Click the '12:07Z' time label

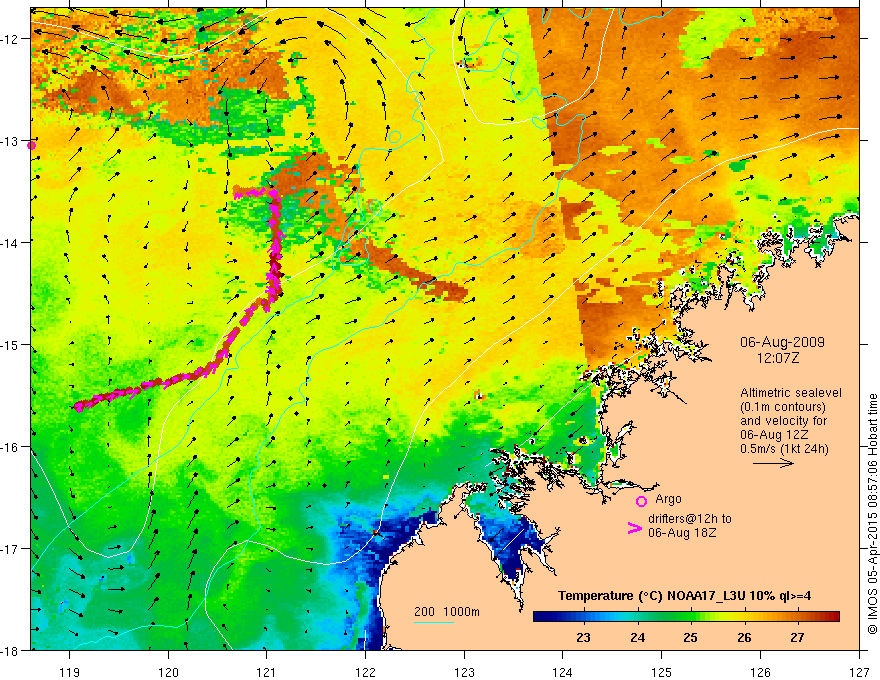[x=778, y=358]
